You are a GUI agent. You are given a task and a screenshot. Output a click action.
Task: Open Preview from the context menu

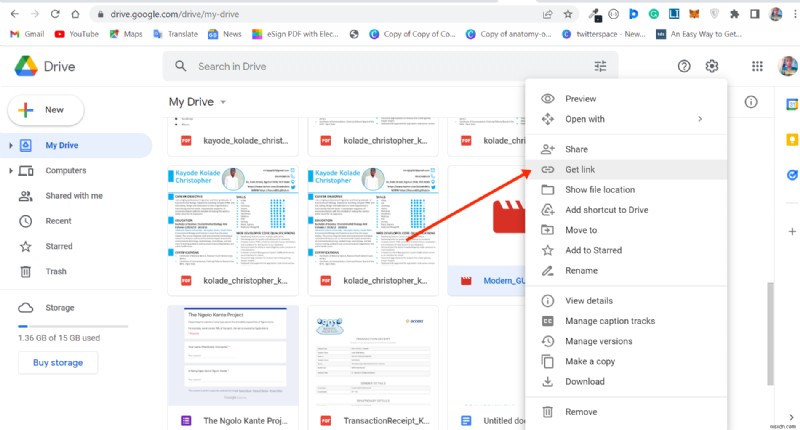click(x=626, y=98)
